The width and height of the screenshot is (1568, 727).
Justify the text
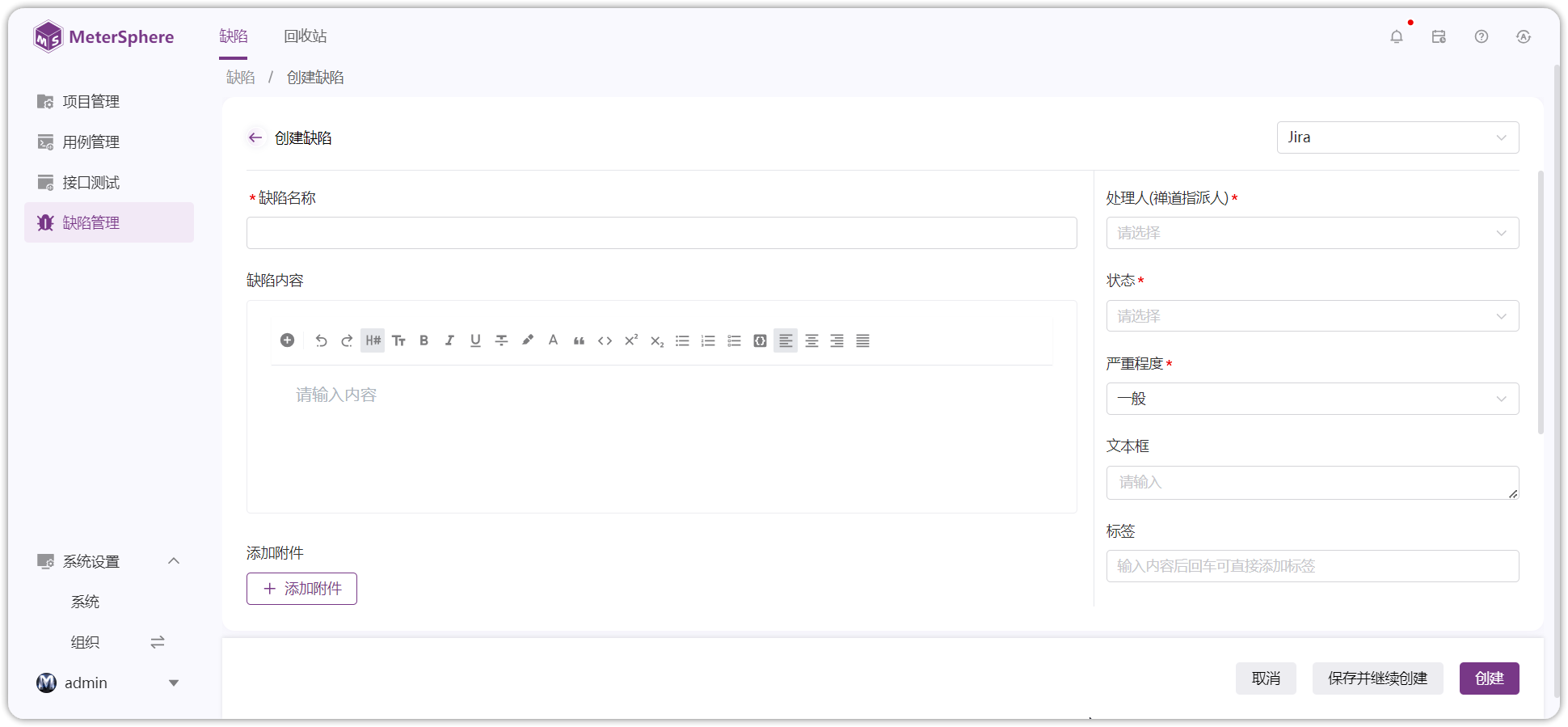click(863, 340)
